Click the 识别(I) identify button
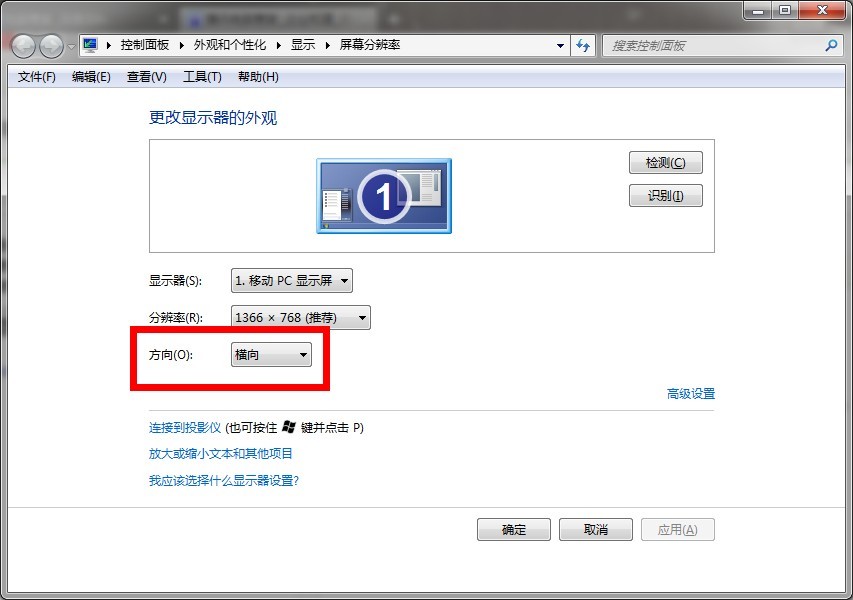The width and height of the screenshot is (853, 600). [x=666, y=196]
